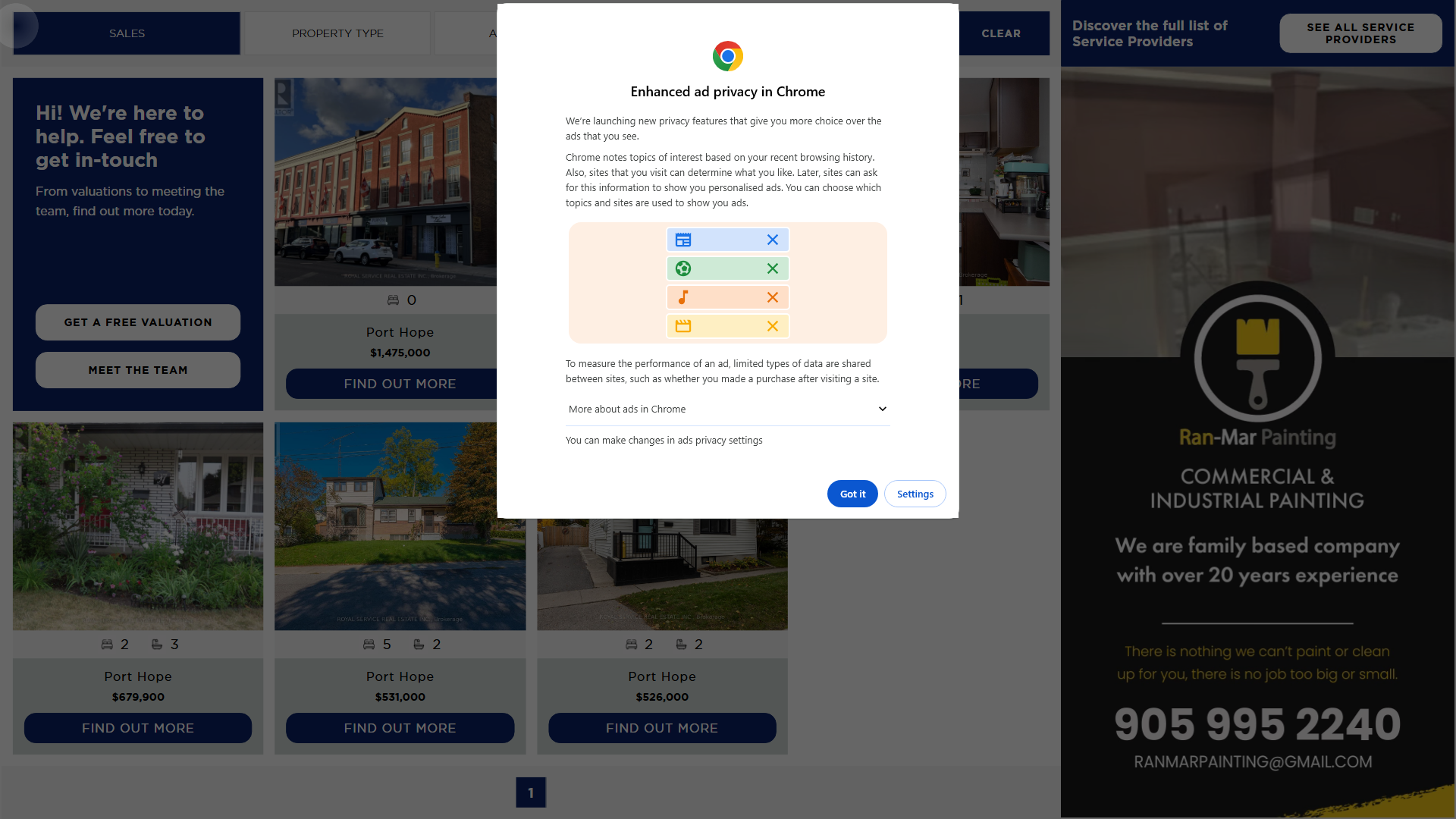Expand More about ads in Chrome
Screen dimensions: 1456x819
[x=727, y=409]
